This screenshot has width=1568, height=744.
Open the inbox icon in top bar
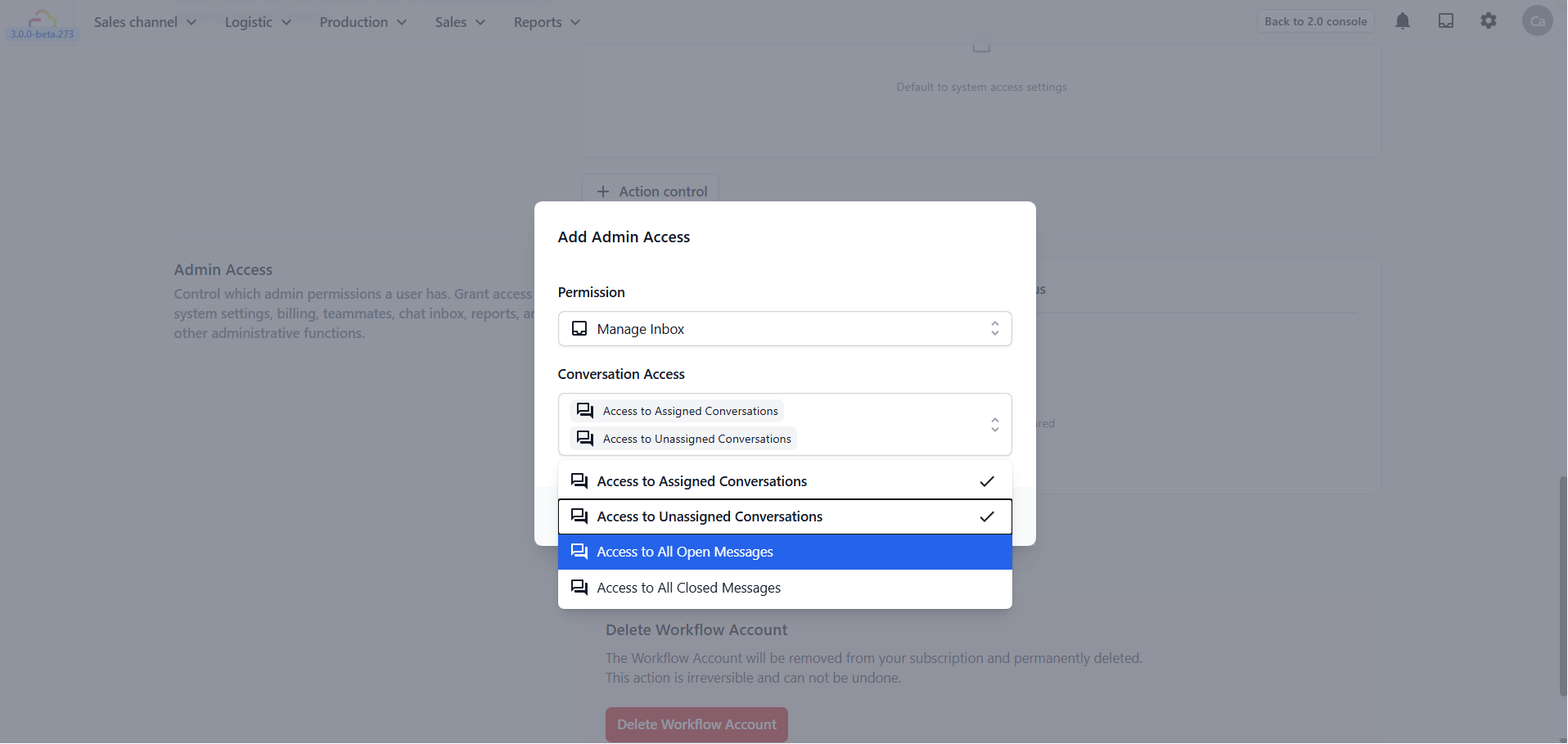pyautogui.click(x=1446, y=21)
